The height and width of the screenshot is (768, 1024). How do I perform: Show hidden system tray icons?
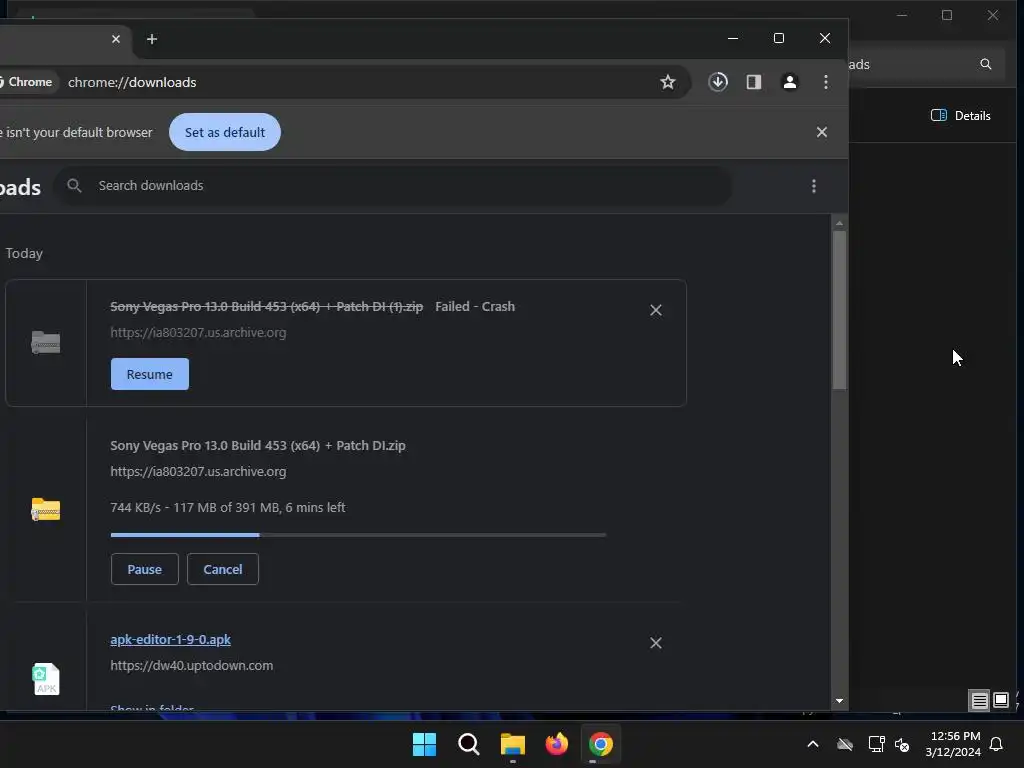tap(813, 744)
